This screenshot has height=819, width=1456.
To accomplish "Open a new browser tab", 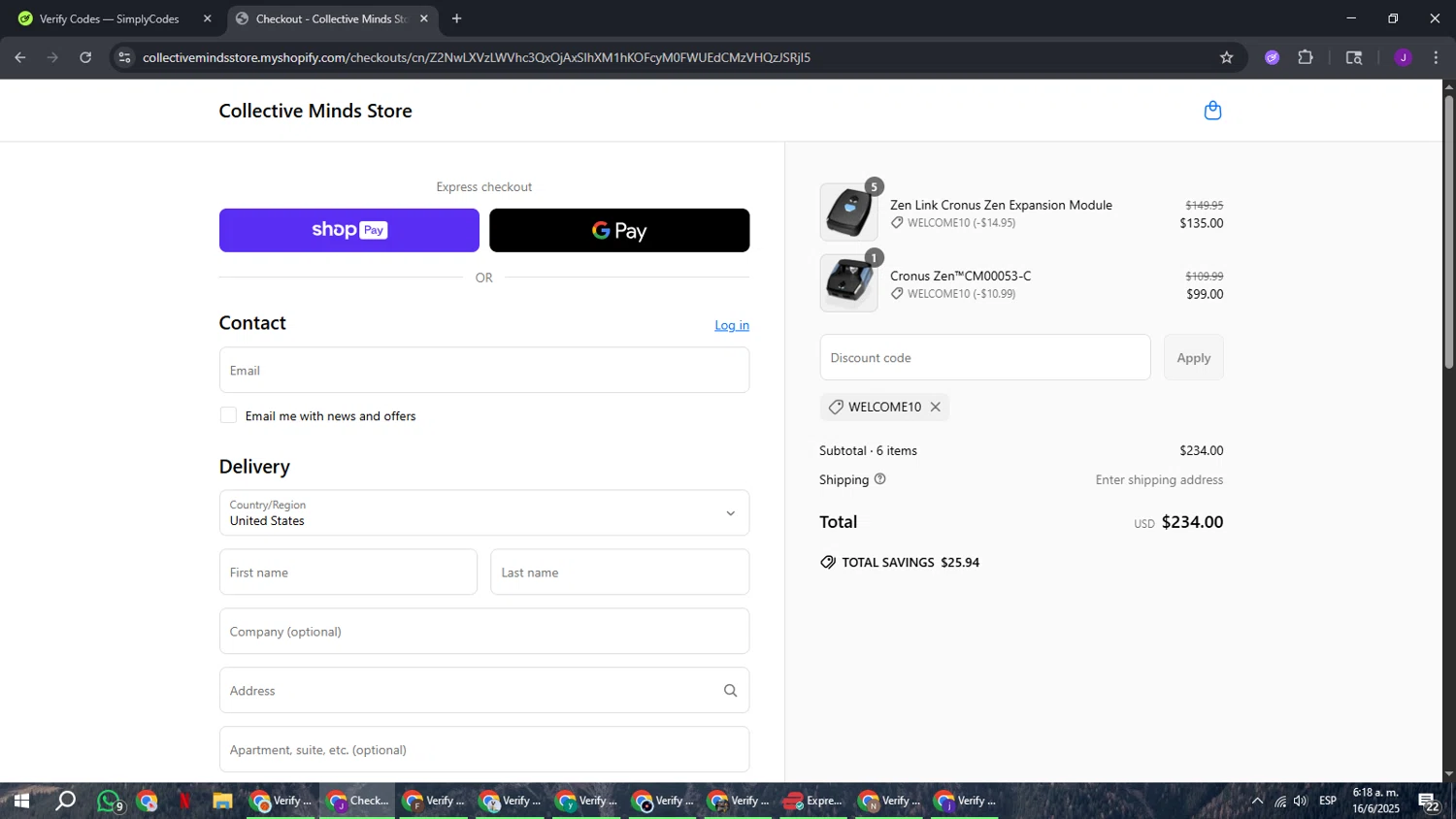I will (457, 18).
